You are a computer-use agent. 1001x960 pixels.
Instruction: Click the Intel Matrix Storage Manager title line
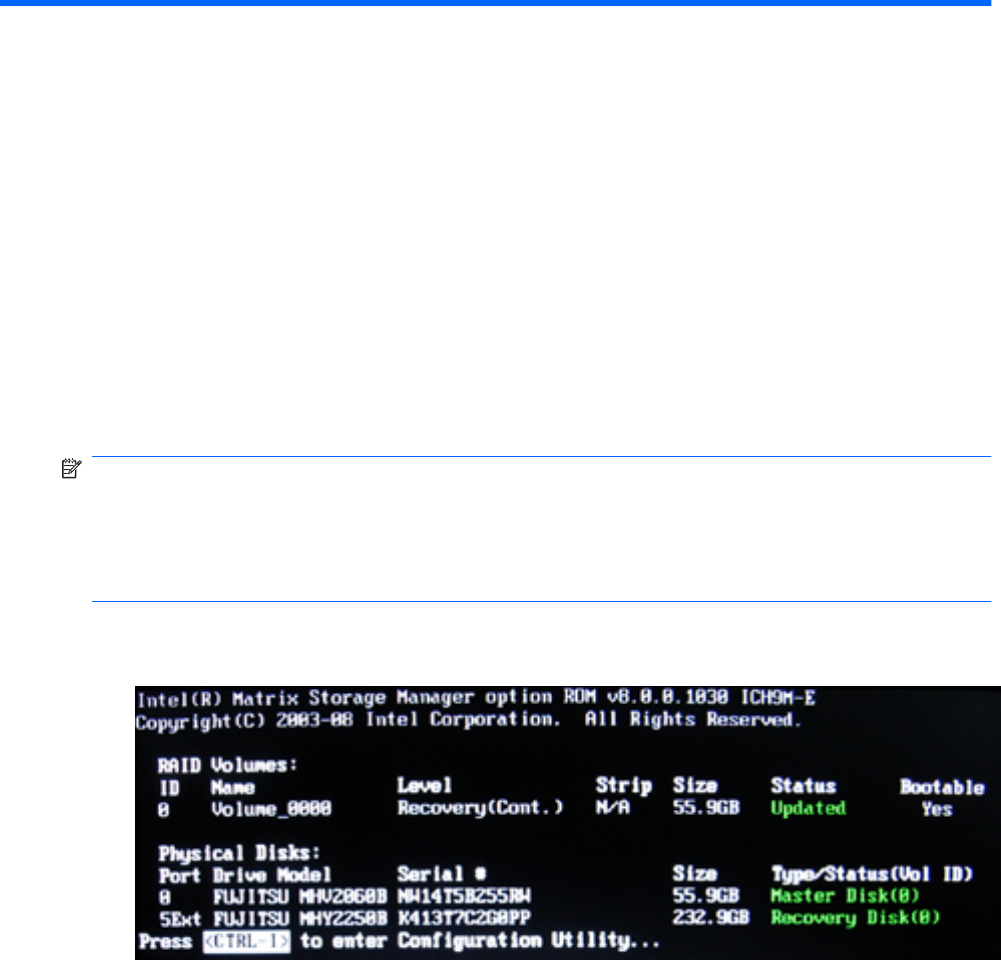click(476, 698)
